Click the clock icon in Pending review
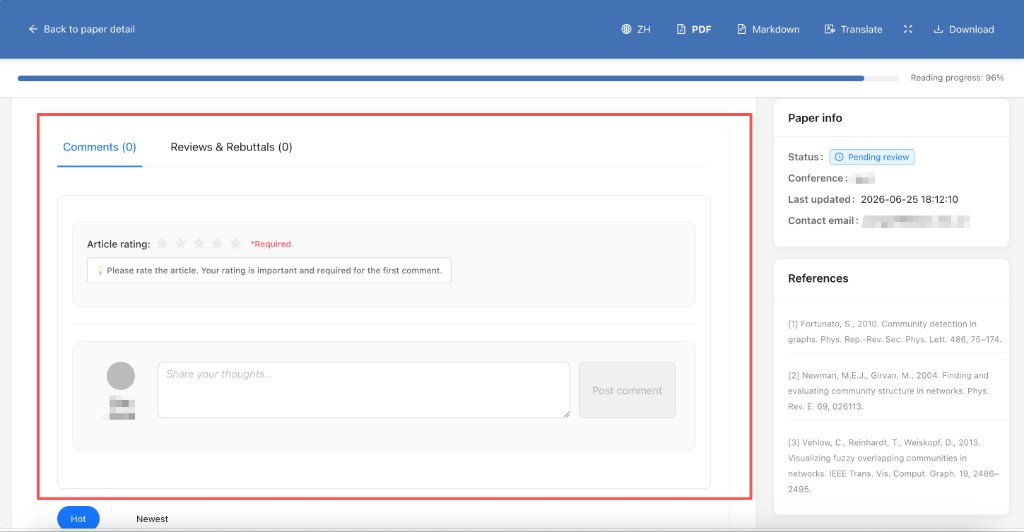Viewport: 1024px width, 532px height. pos(839,157)
